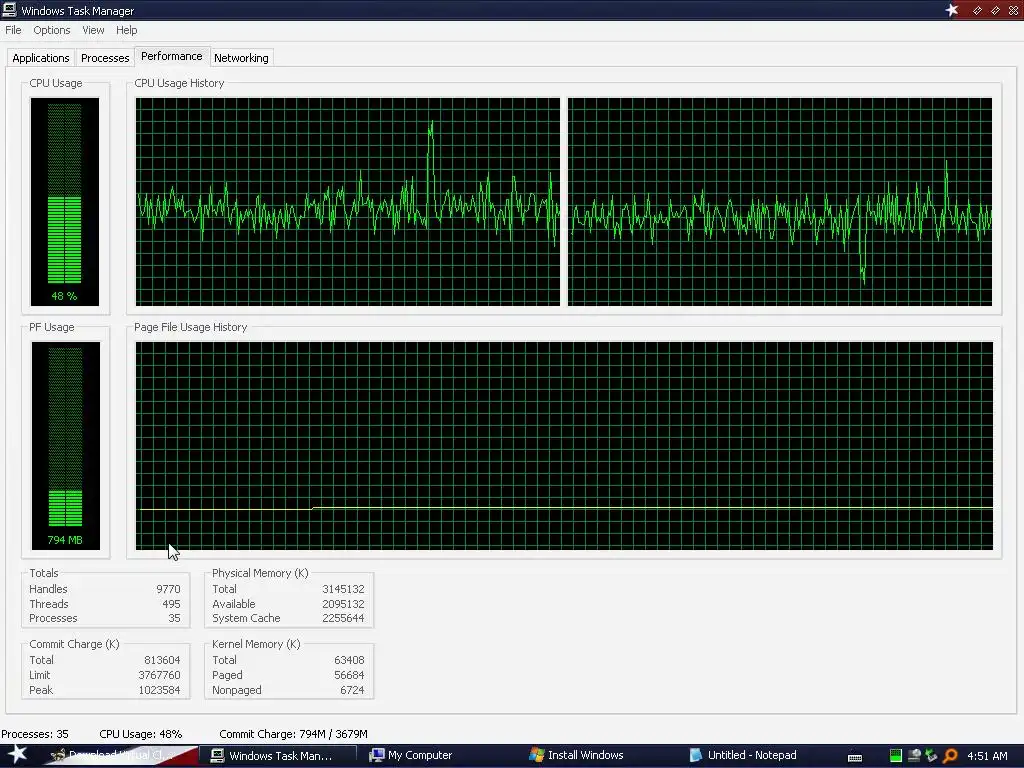Screen dimensions: 1024x768
Task: Select the Performance tab
Action: click(x=172, y=57)
